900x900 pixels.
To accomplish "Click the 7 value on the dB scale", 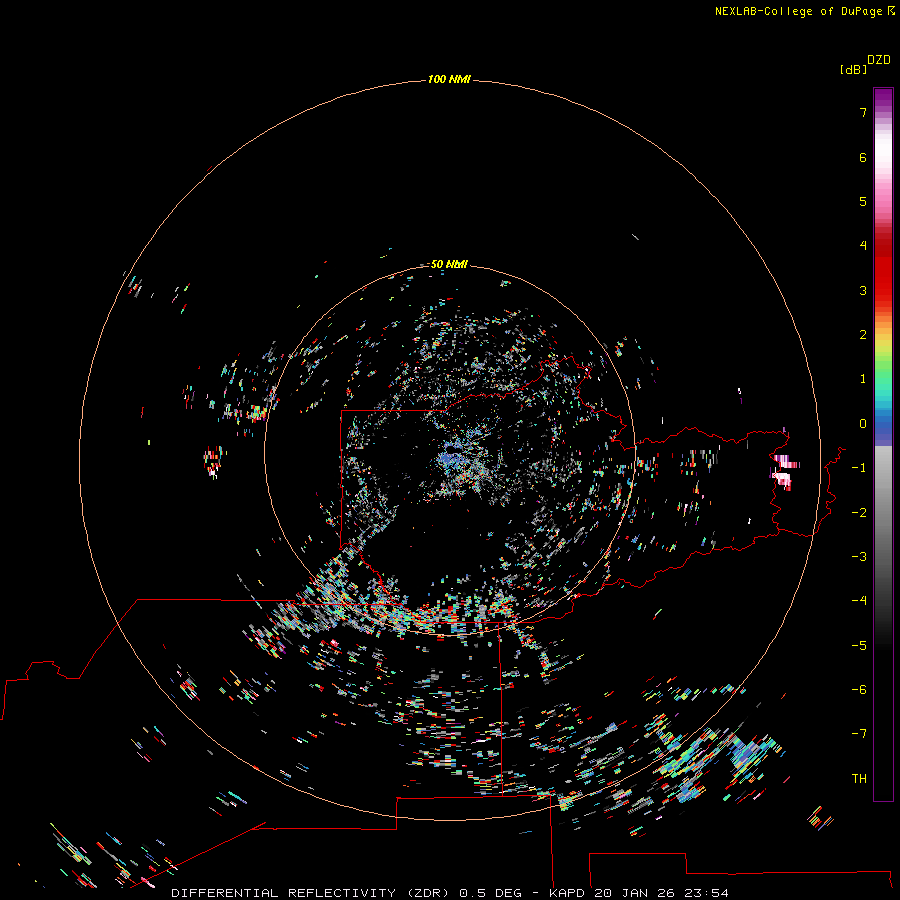I will pos(863,112).
